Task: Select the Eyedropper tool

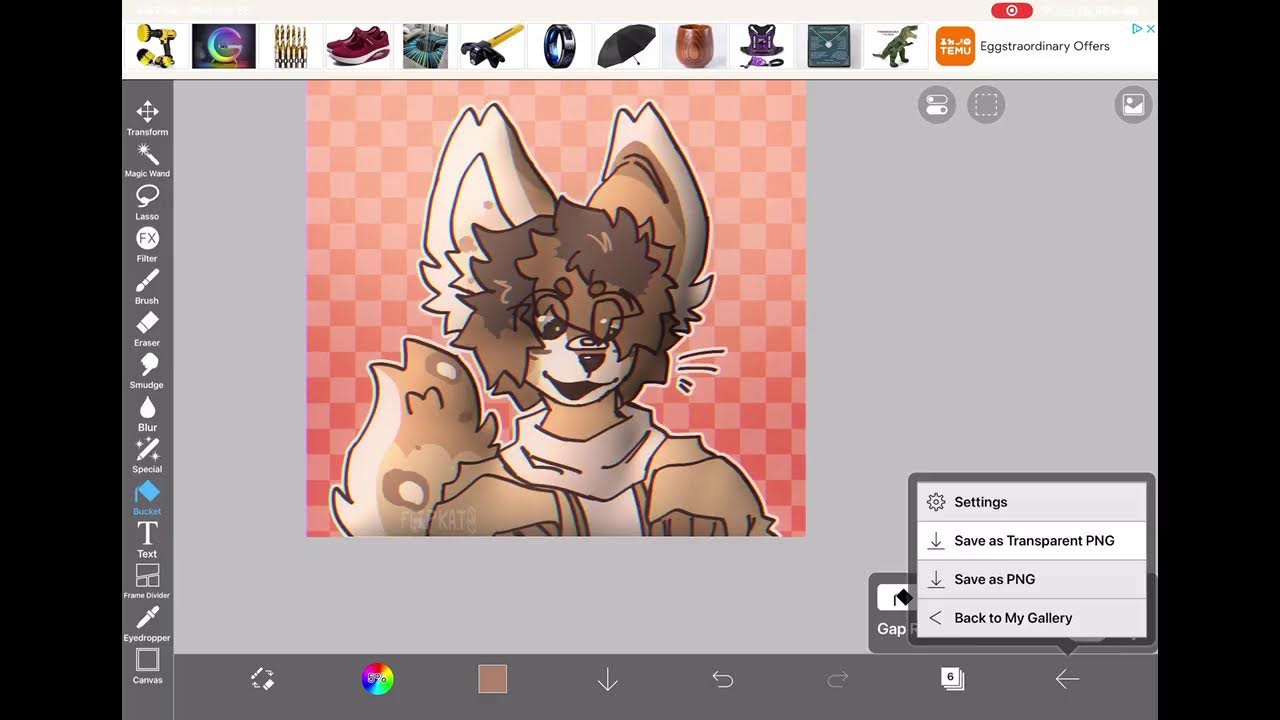Action: (x=147, y=624)
